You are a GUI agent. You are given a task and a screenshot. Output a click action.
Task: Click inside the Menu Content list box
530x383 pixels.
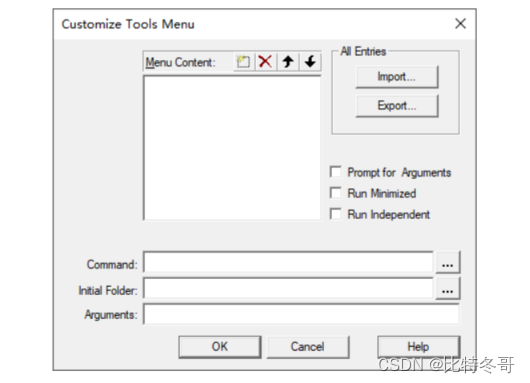click(232, 148)
